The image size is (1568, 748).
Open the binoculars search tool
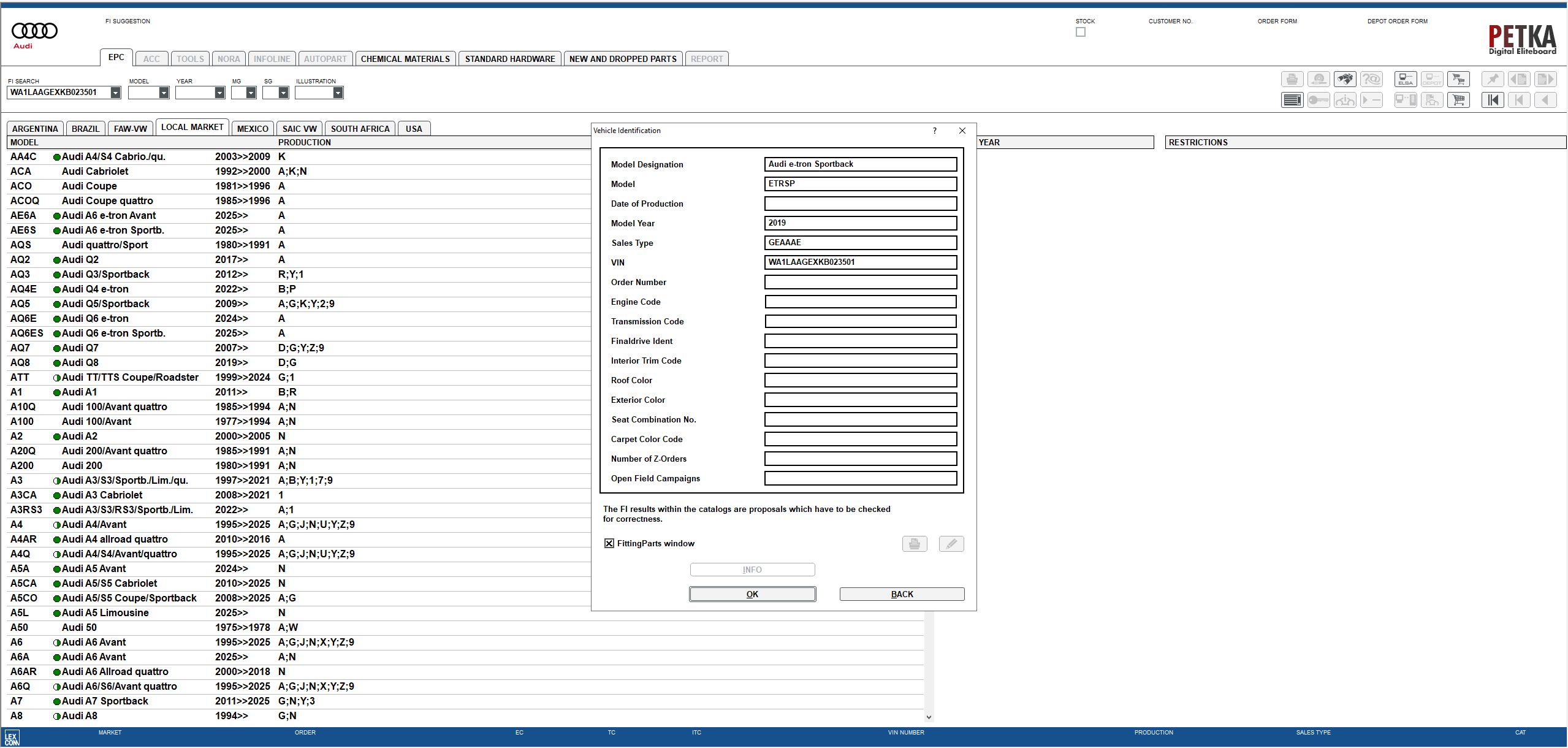pos(1345,79)
